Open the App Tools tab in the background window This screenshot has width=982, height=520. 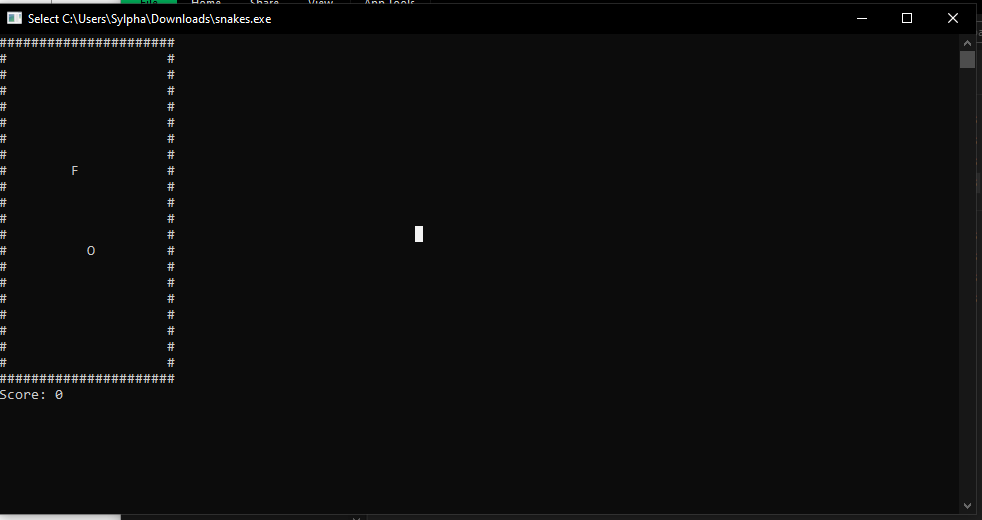pyautogui.click(x=390, y=3)
